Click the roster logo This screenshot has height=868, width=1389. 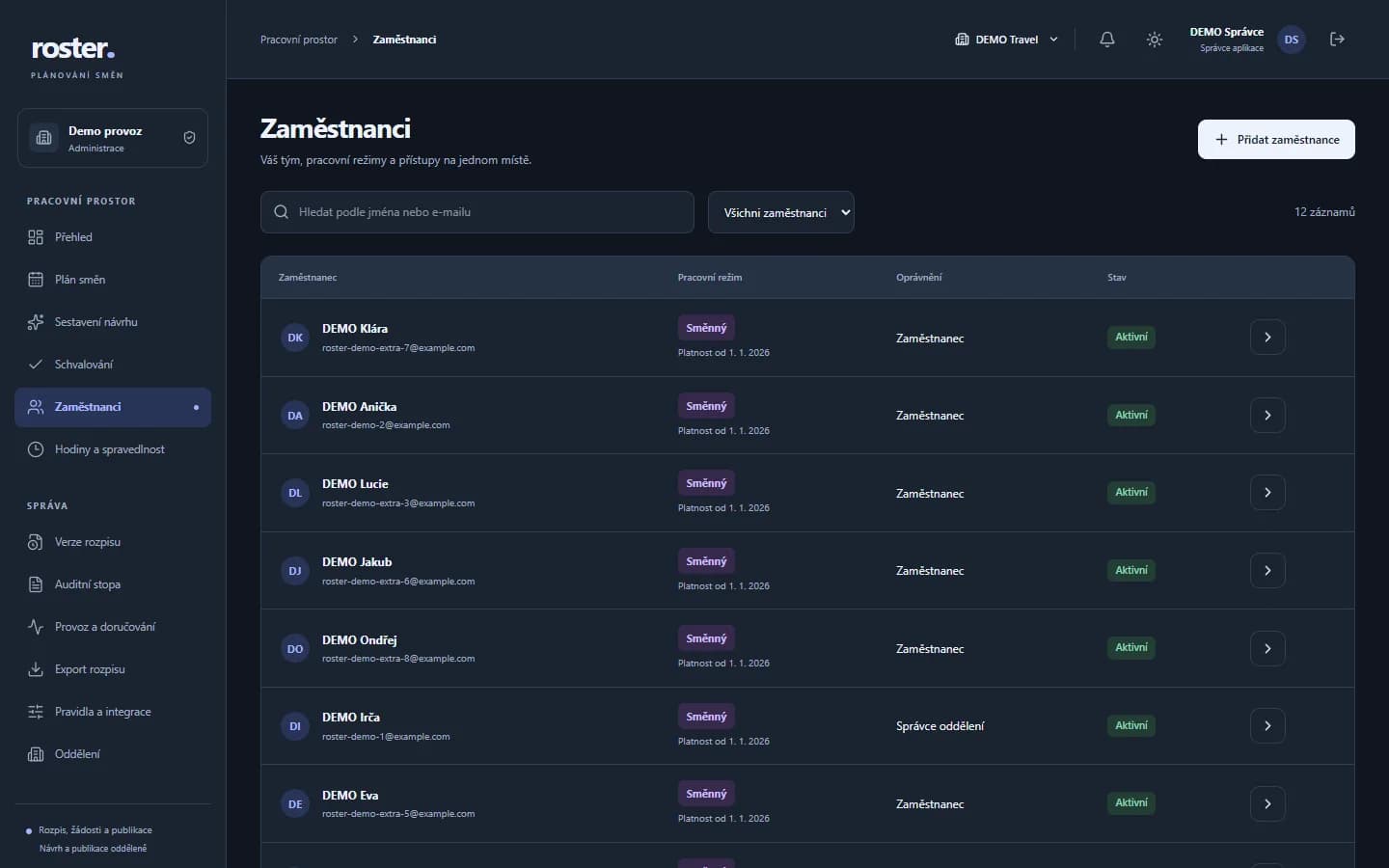(x=73, y=48)
